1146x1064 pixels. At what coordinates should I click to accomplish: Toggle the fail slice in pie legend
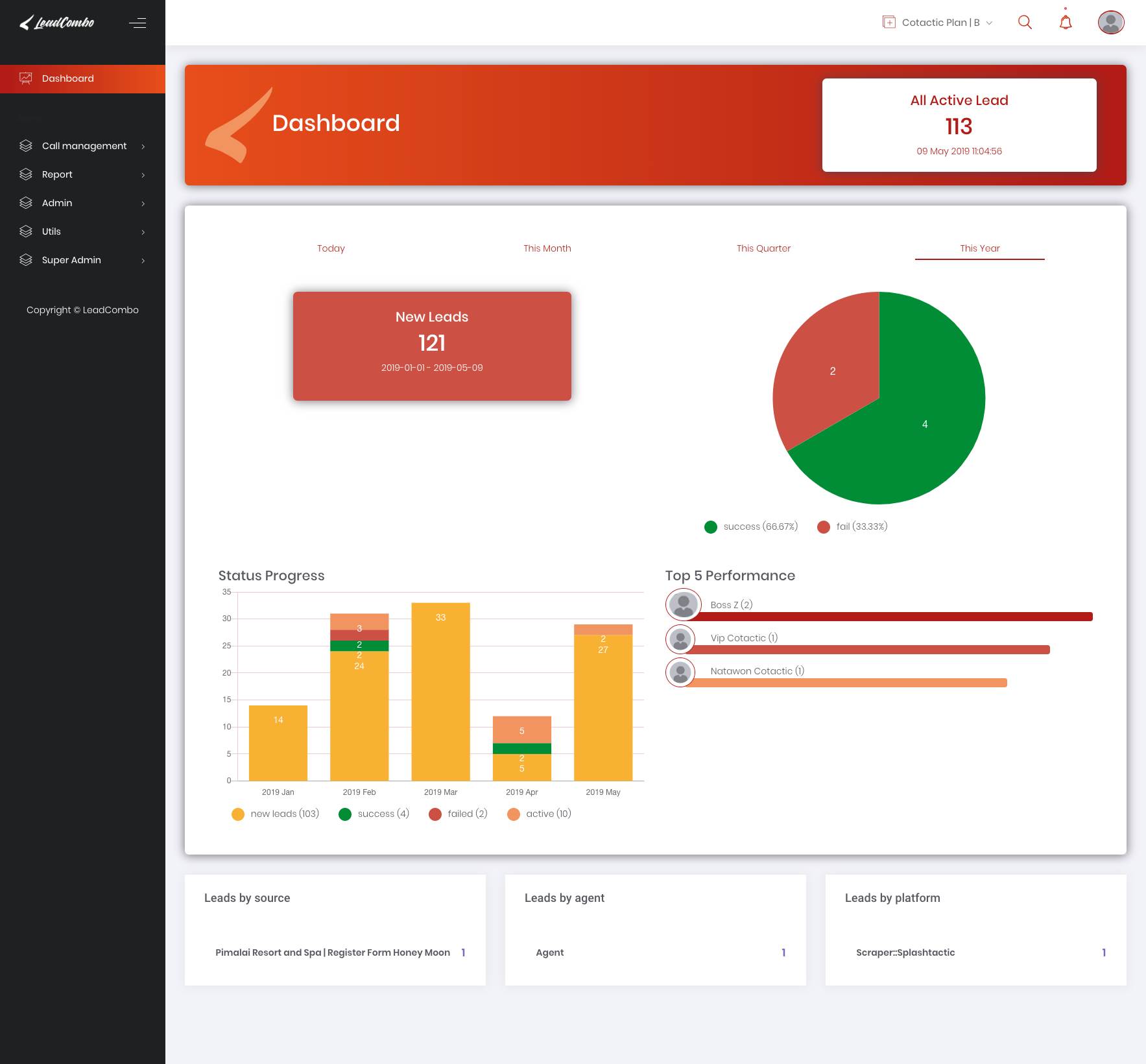tap(853, 526)
